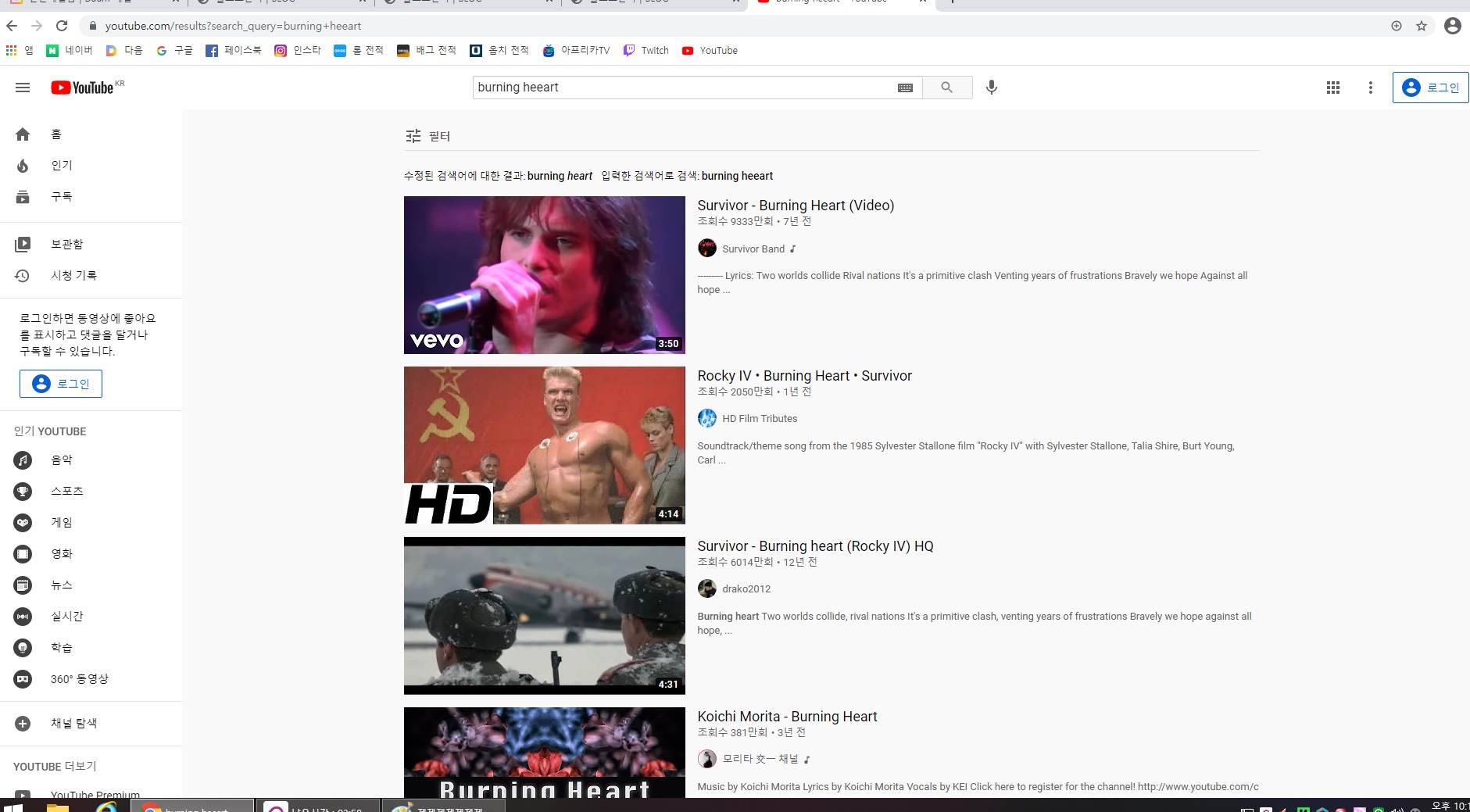Open the 구글 bookmark
Screen dimensions: 1470x812
click(174, 51)
